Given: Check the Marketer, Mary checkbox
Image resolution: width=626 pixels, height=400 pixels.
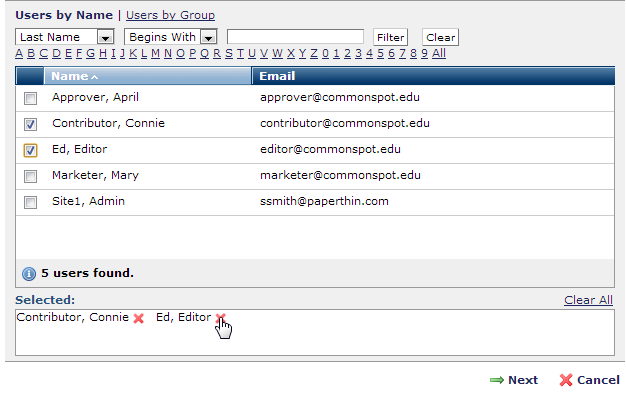Looking at the screenshot, I should (x=30, y=176).
